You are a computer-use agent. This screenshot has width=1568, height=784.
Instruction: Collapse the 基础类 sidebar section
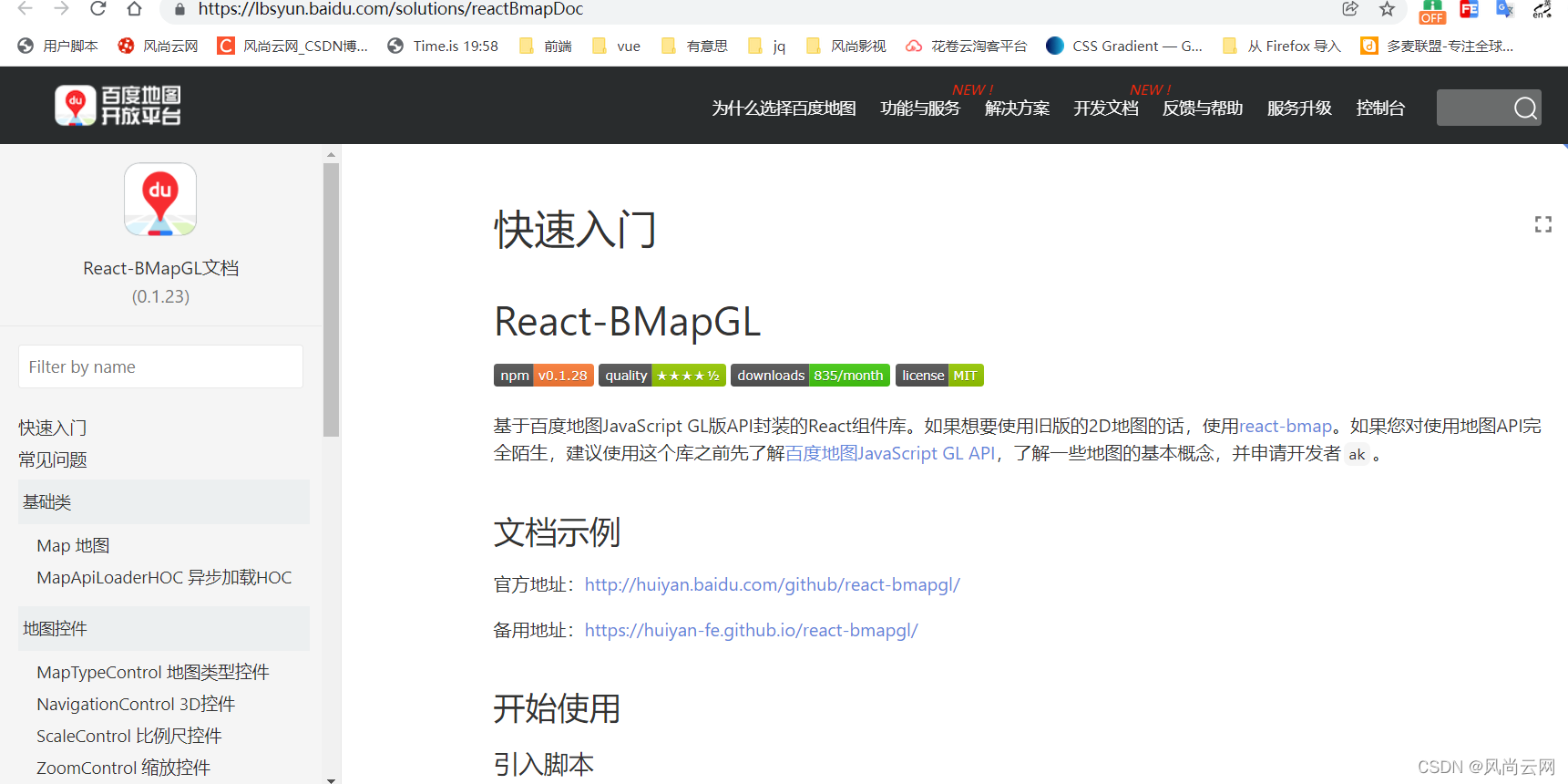(164, 501)
